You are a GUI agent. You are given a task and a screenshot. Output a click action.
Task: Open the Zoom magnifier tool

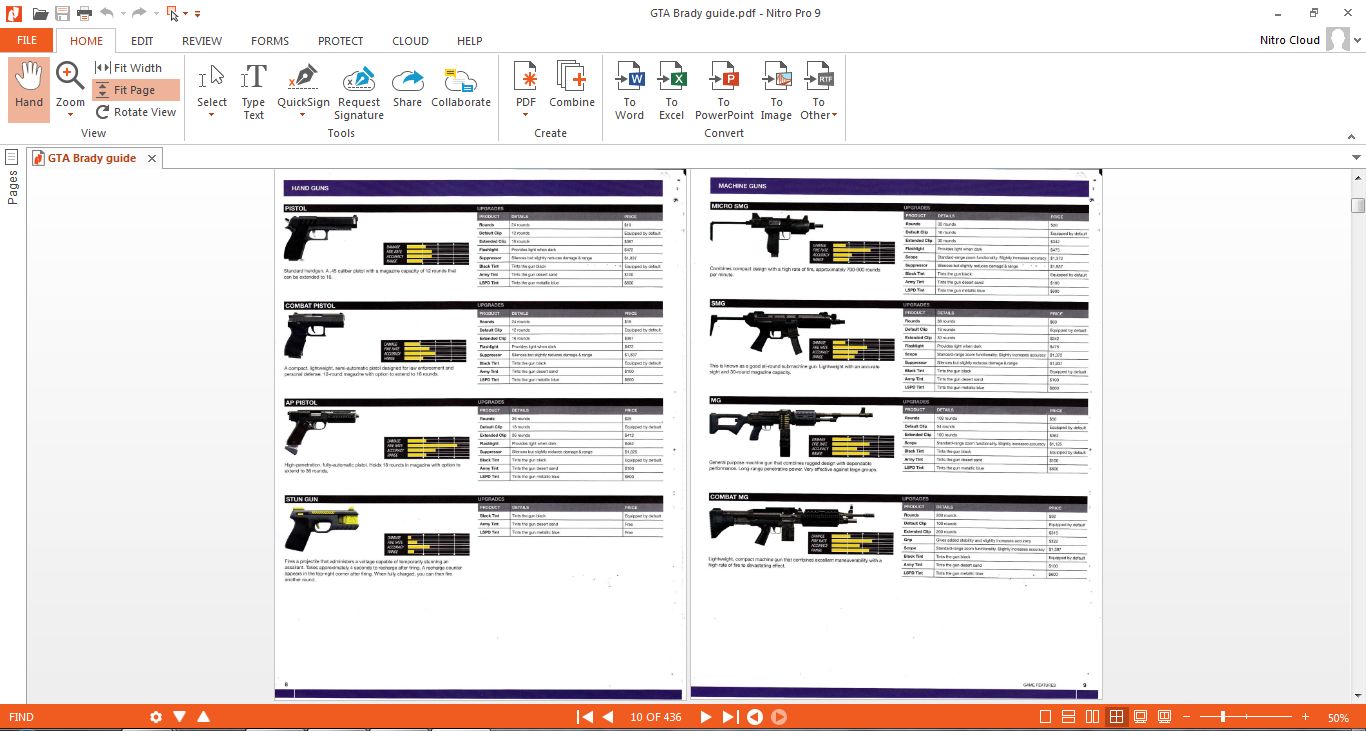(70, 76)
